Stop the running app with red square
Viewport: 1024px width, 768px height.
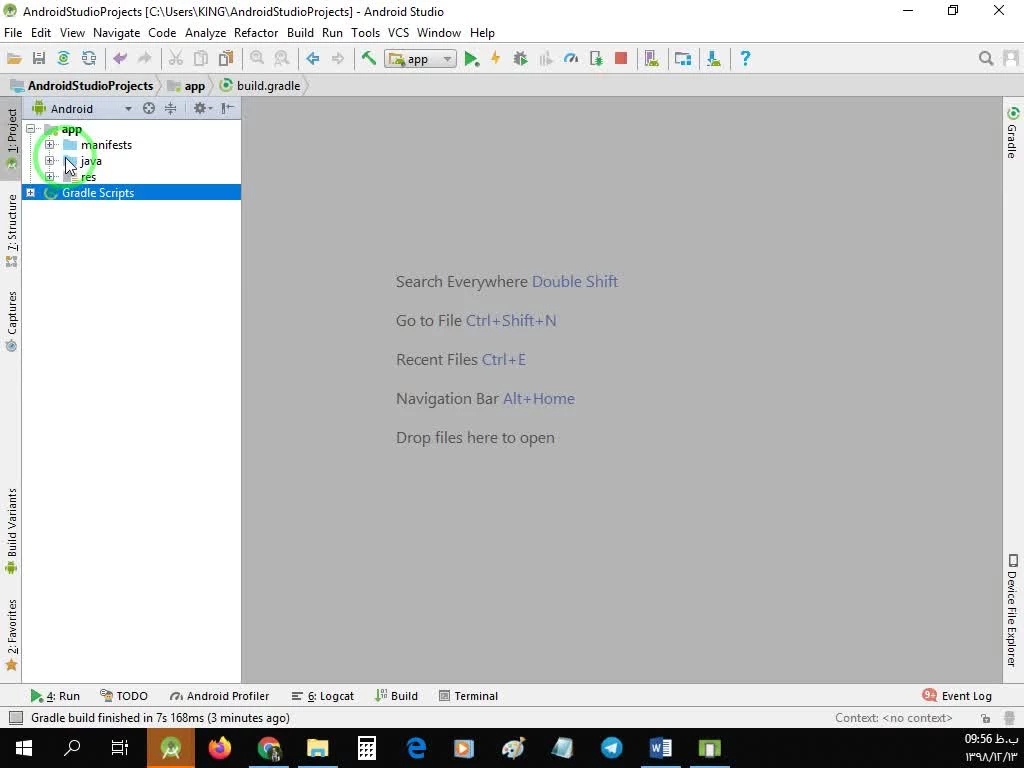[621, 59]
